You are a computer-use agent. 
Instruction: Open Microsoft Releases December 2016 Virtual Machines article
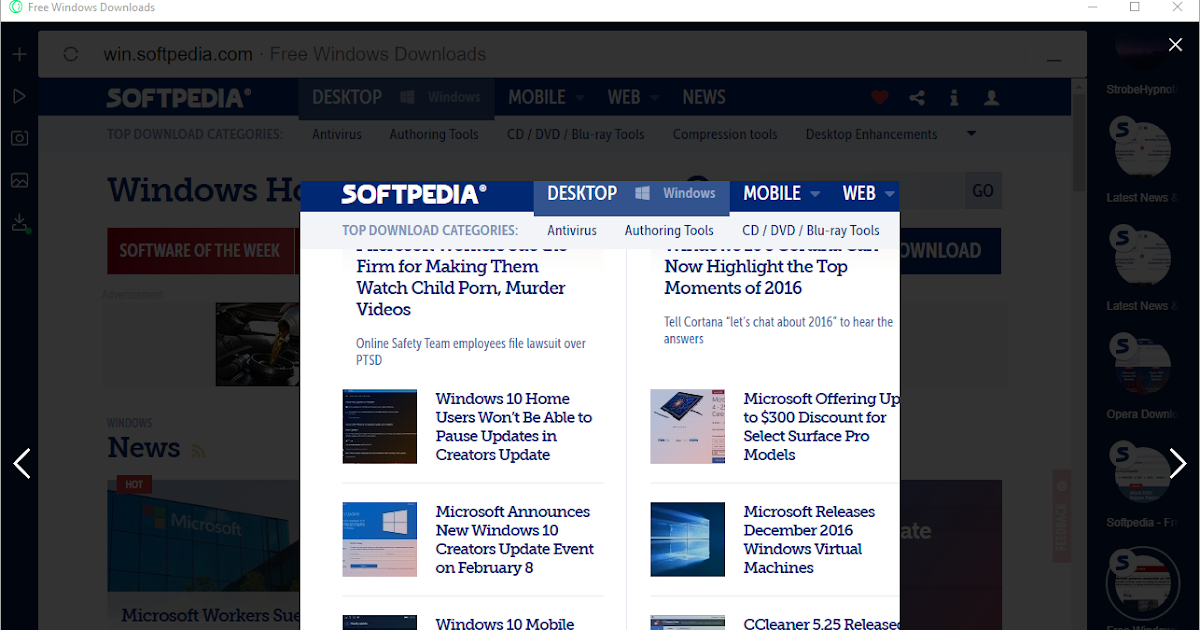pyautogui.click(x=809, y=539)
